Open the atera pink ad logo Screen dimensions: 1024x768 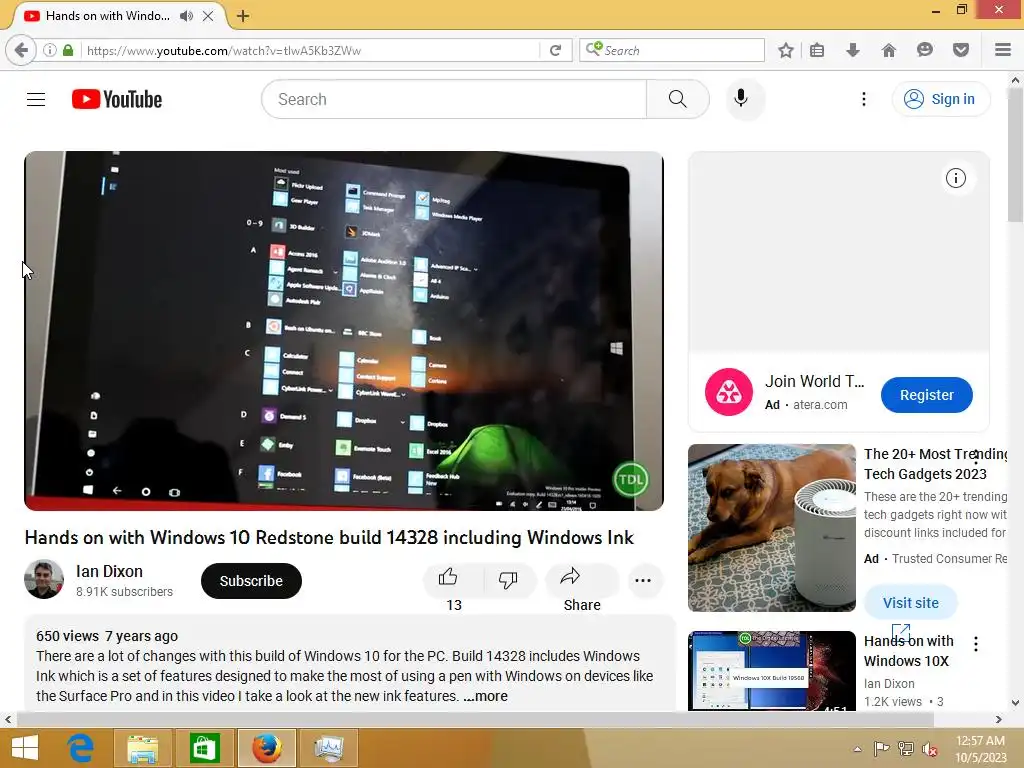pos(729,392)
